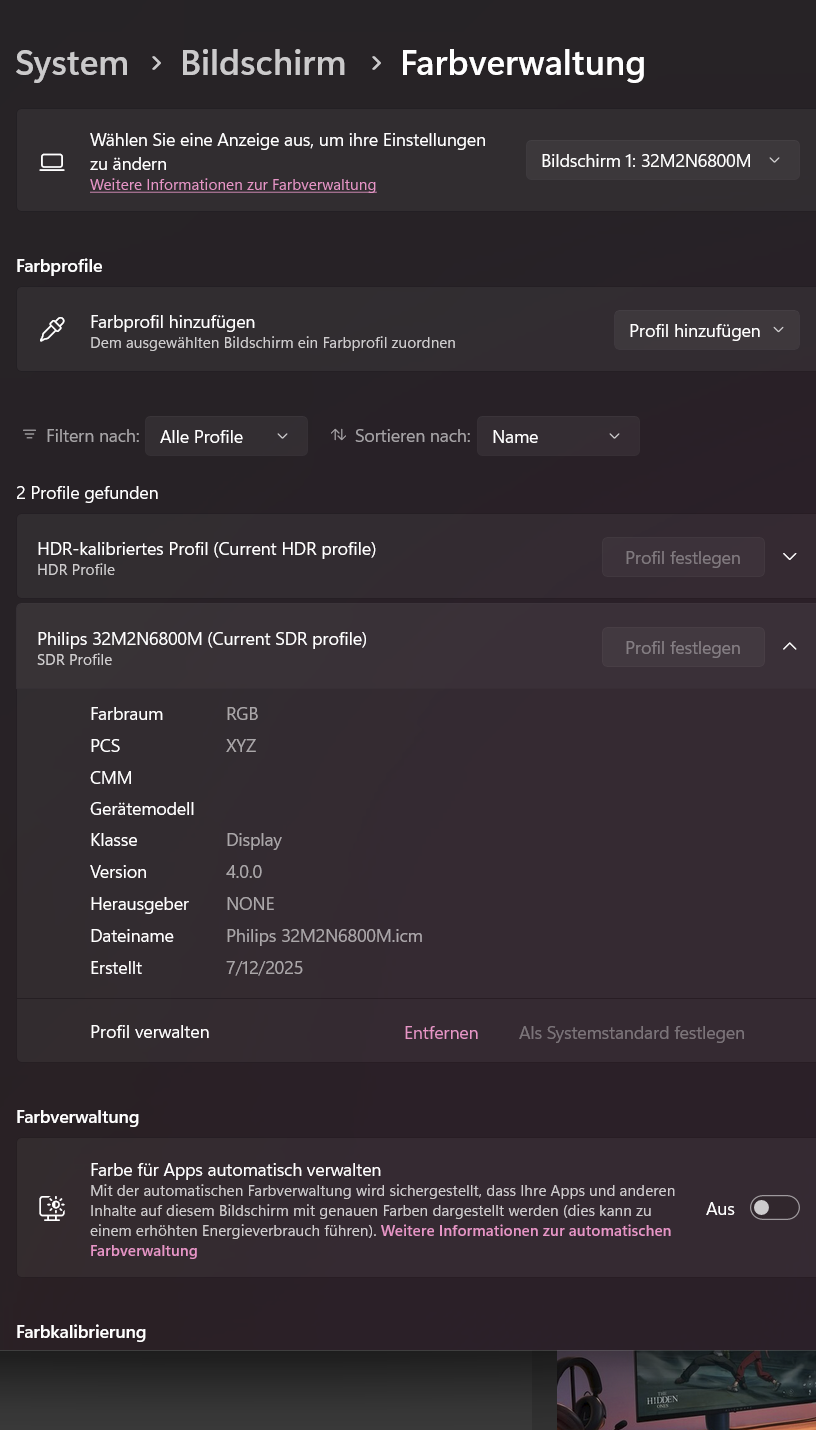Expand the HDR-kalibriertes Profil entry
The height and width of the screenshot is (1430, 816).
pos(790,557)
